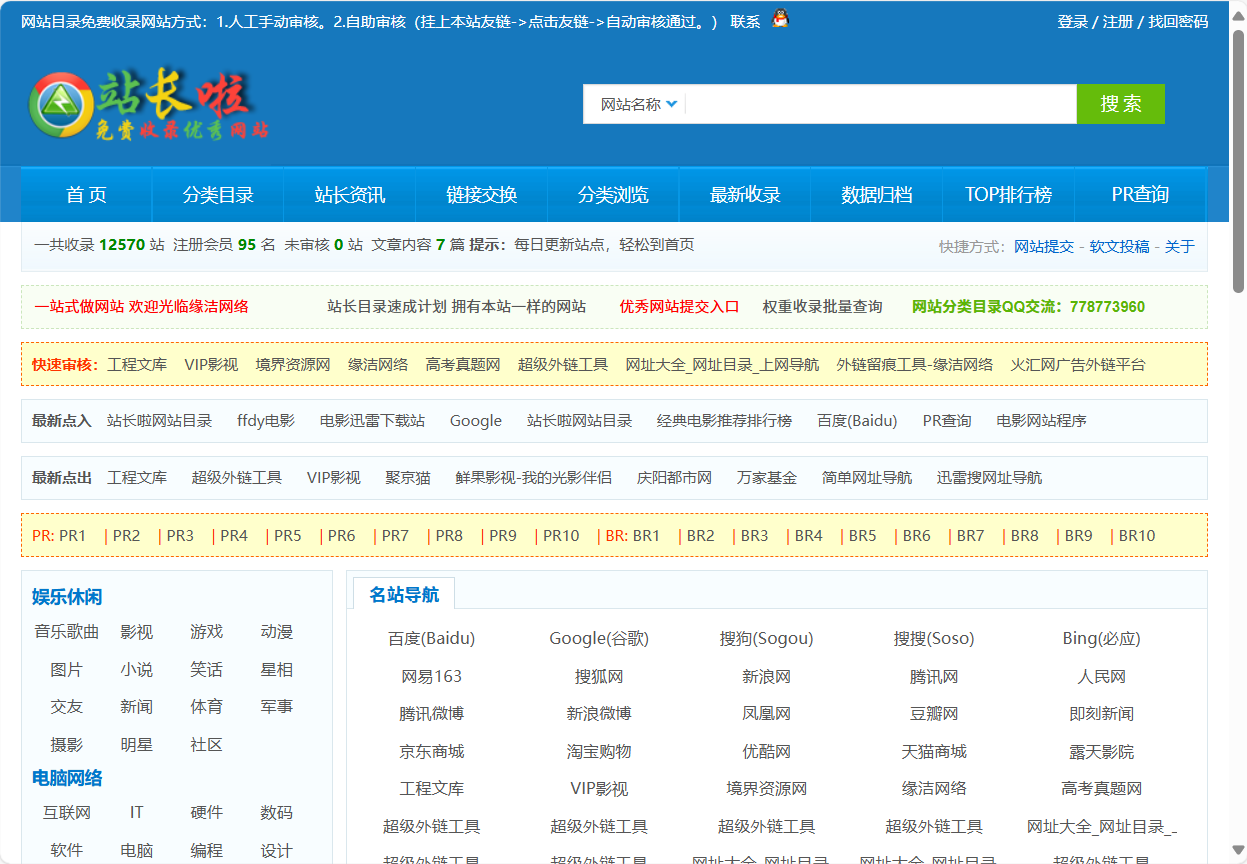The height and width of the screenshot is (864, 1247).
Task: Open 站长资讯 navigation item
Action: point(350,195)
